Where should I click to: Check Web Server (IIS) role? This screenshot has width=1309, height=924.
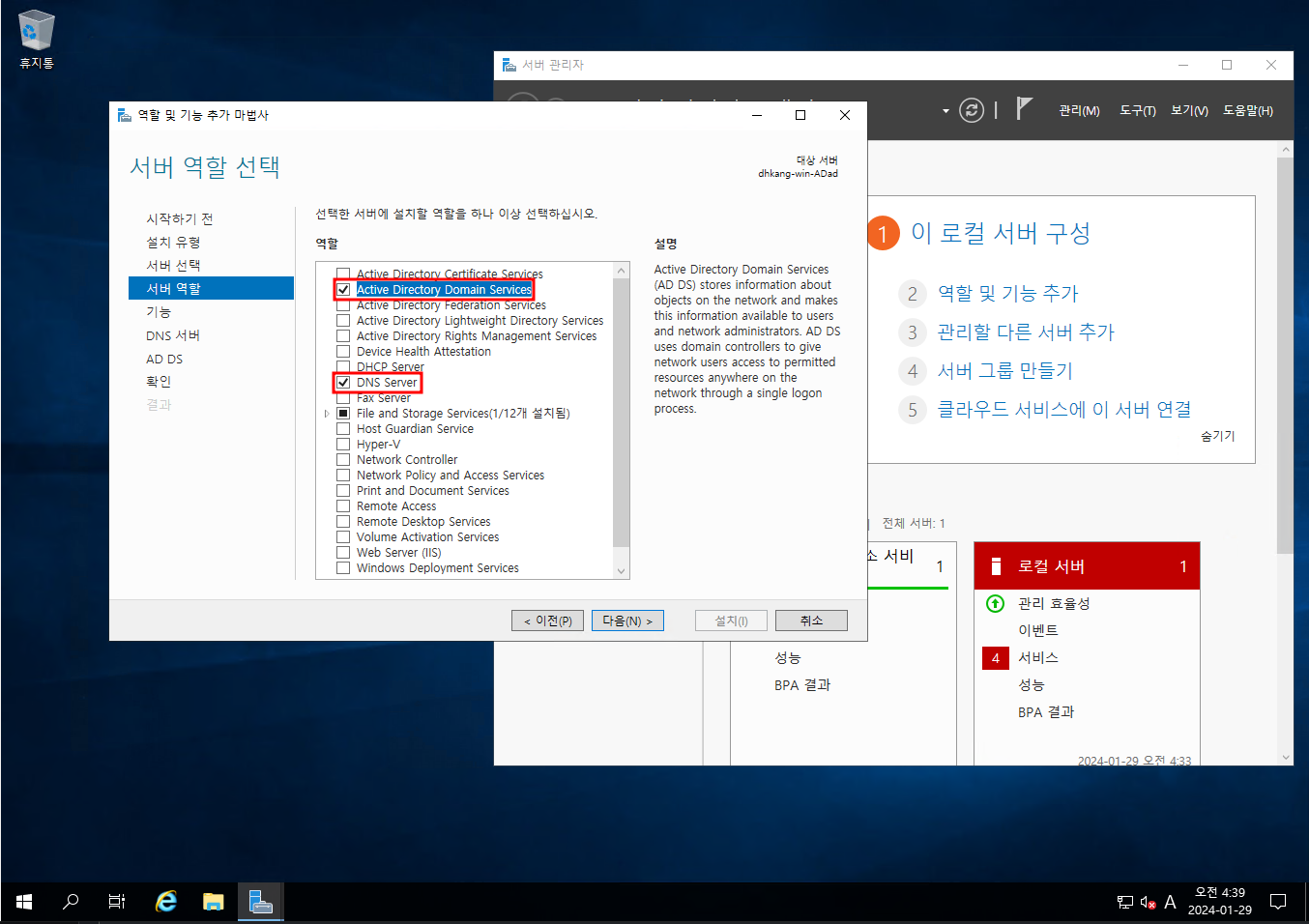click(x=343, y=552)
